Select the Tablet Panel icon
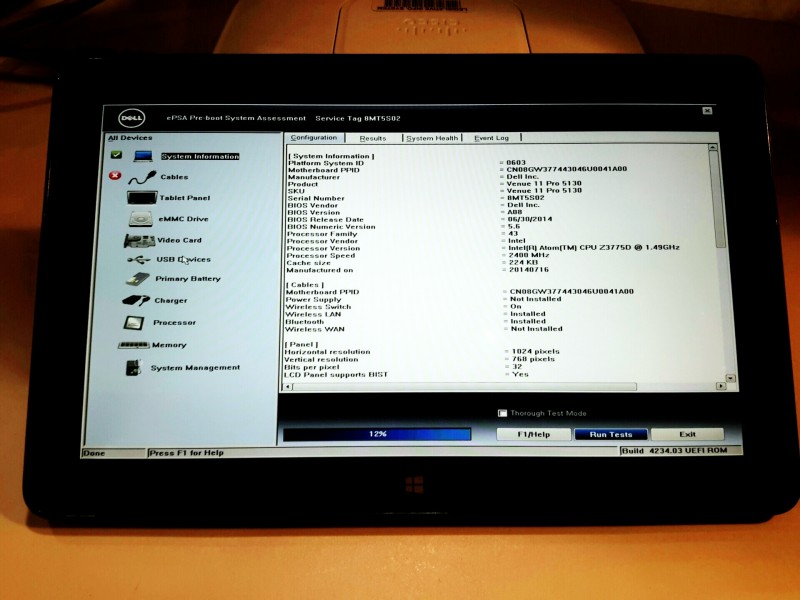 tap(141, 197)
